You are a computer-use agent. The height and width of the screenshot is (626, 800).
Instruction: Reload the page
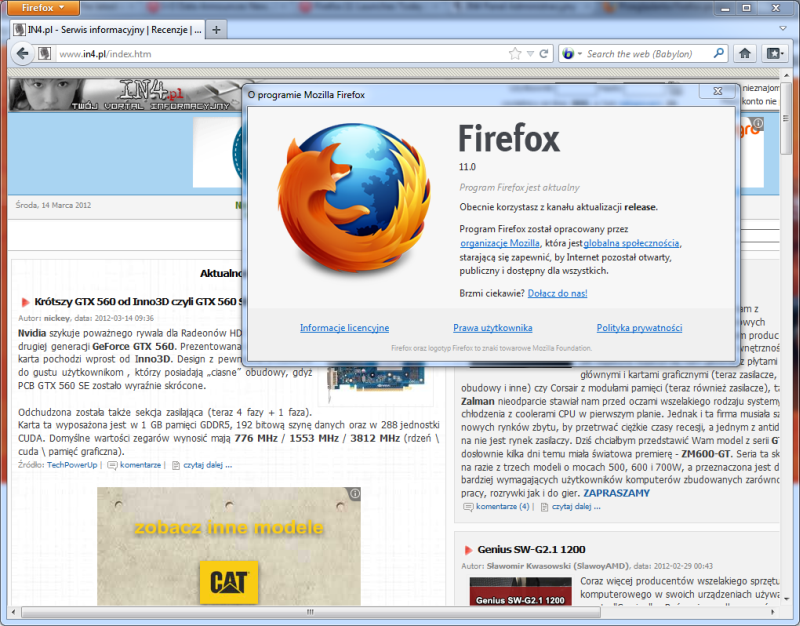[544, 54]
